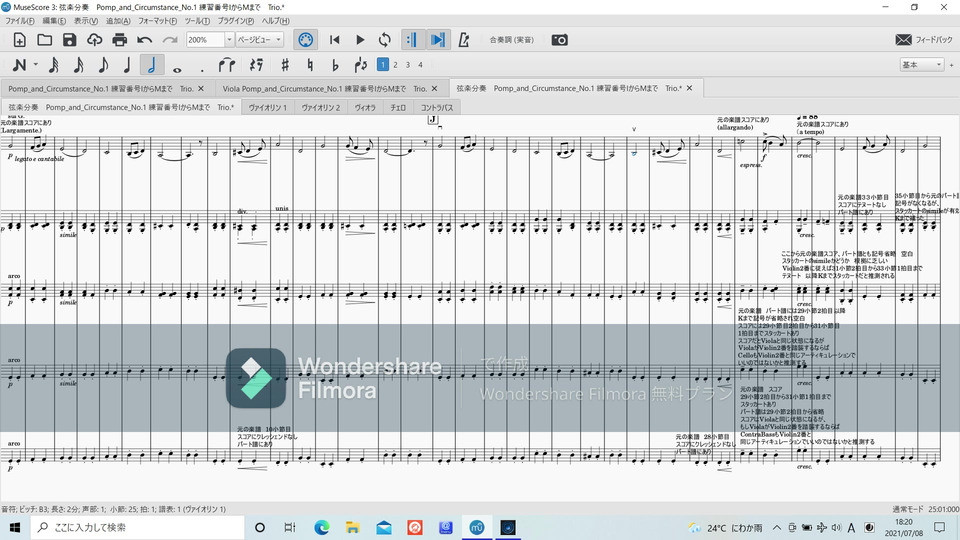Open the チェロ part tab
Viewport: 960px width, 540px height.
pos(398,108)
